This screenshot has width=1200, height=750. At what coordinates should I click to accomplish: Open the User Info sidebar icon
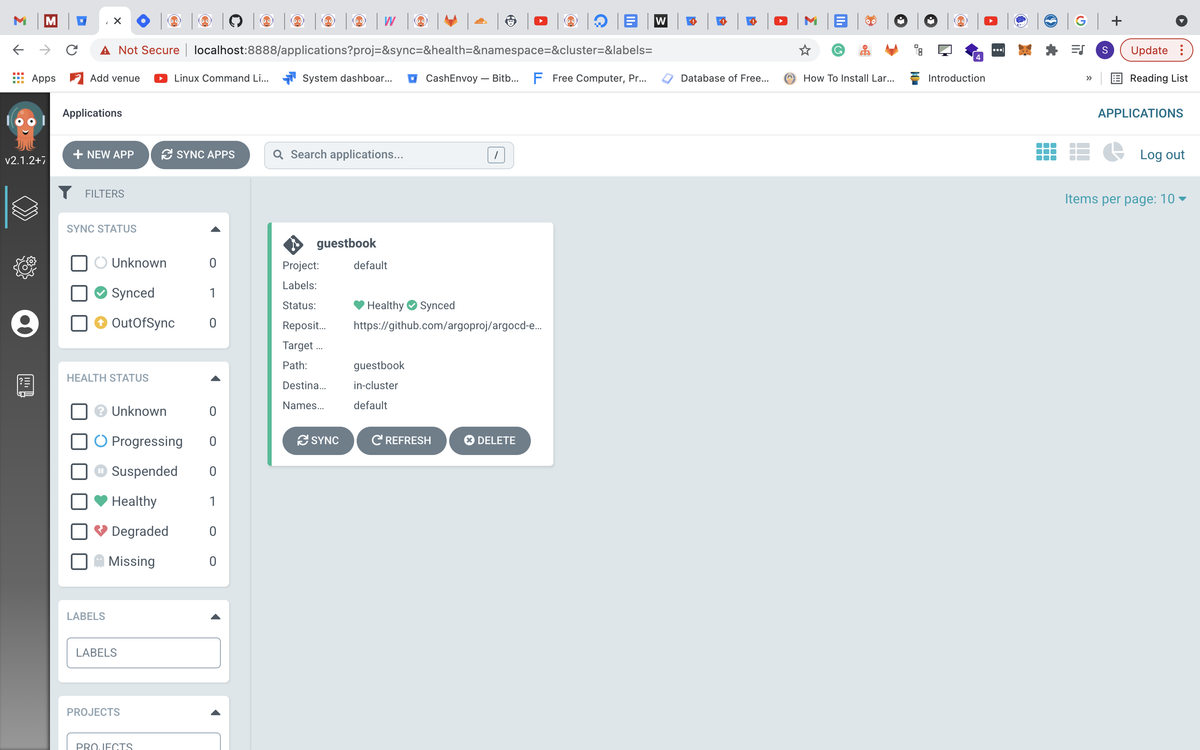(x=24, y=323)
